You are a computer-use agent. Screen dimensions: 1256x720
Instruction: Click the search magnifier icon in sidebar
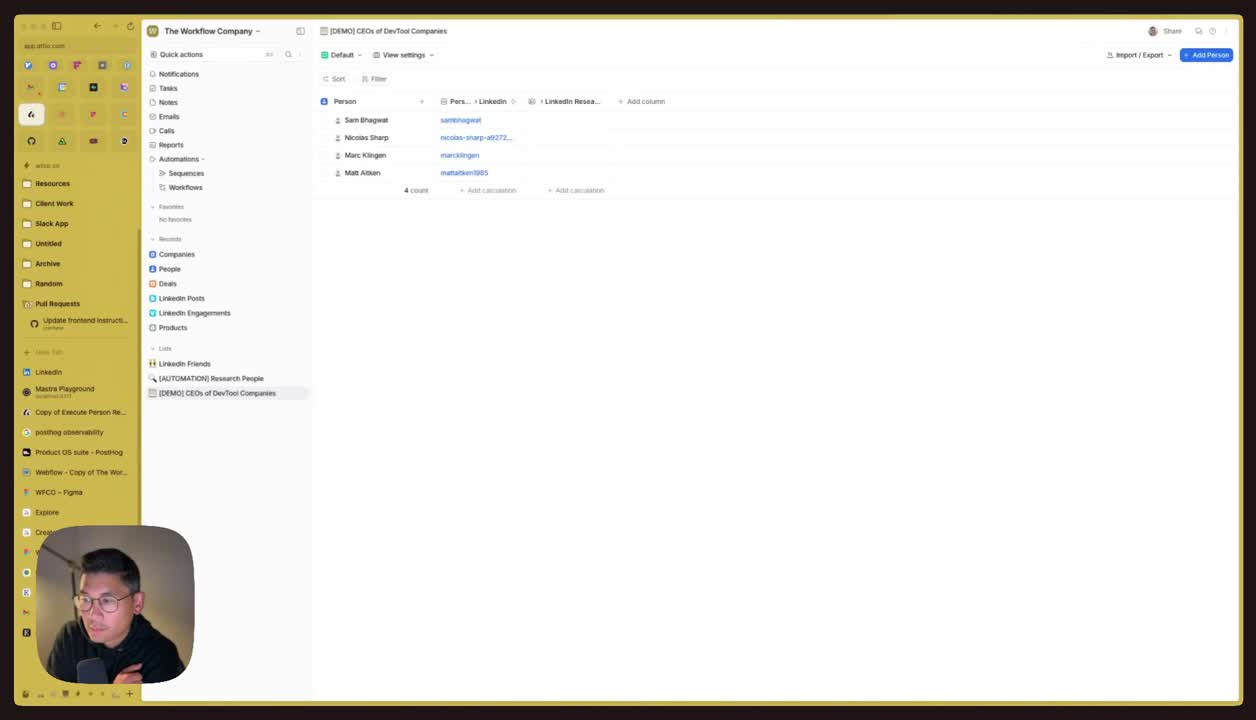click(x=288, y=55)
